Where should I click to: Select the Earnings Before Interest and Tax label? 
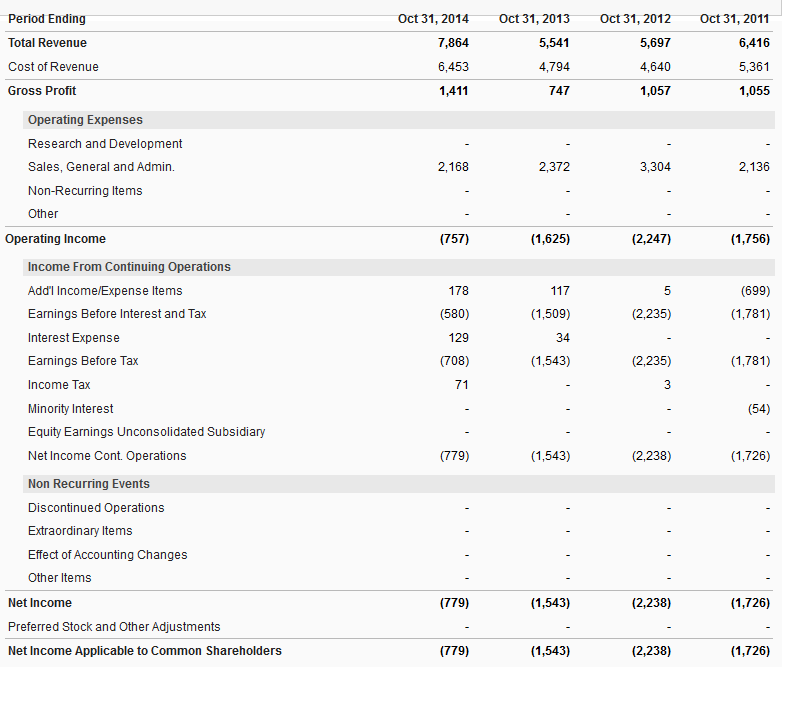pos(117,314)
